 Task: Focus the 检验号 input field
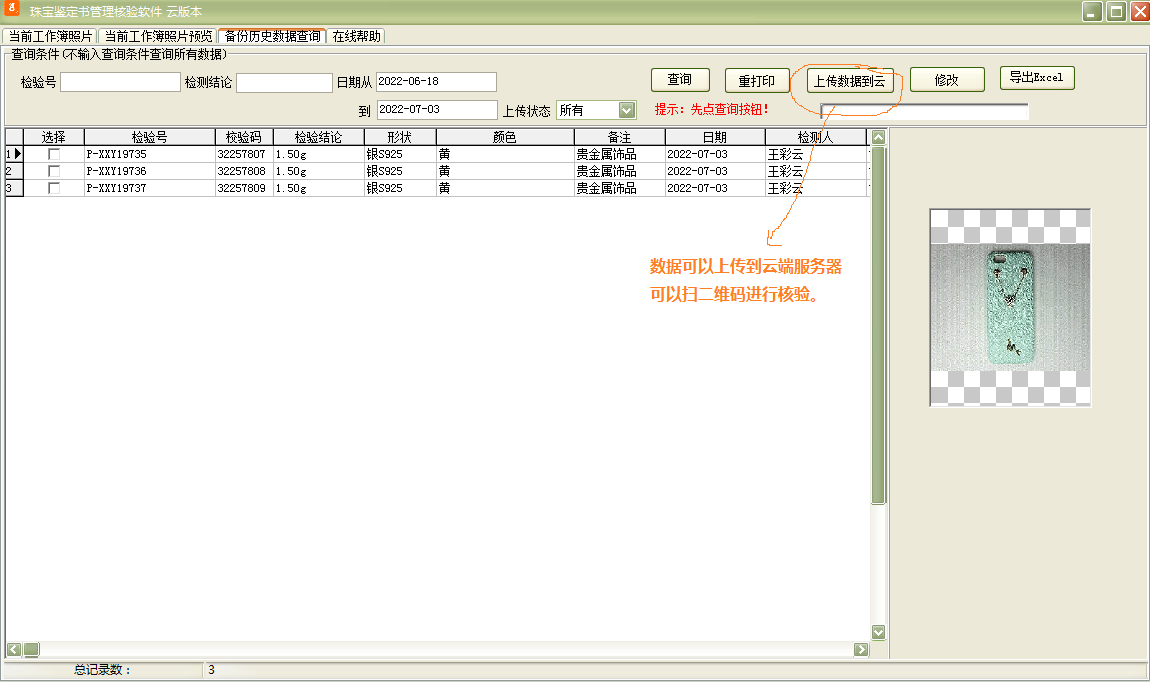[x=120, y=82]
